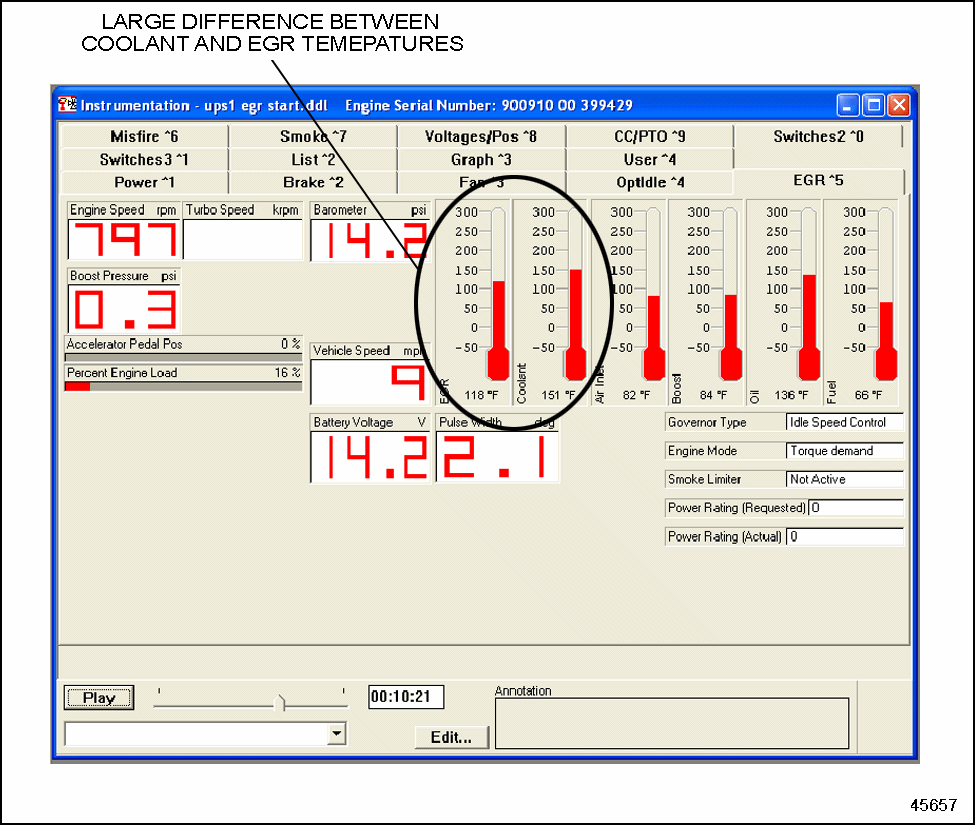Select the EGR ^5 tab
975x825 pixels.
coord(817,182)
